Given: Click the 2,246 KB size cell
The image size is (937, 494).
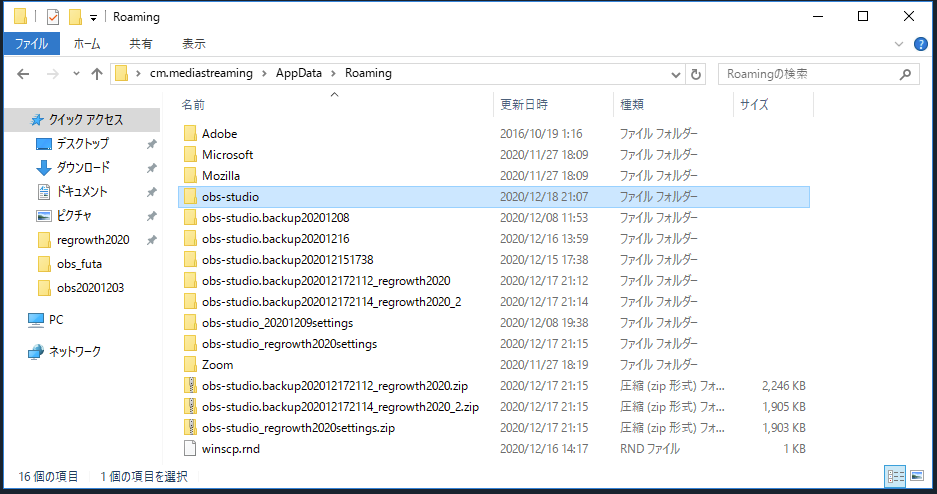Looking at the screenshot, I should click(x=783, y=386).
